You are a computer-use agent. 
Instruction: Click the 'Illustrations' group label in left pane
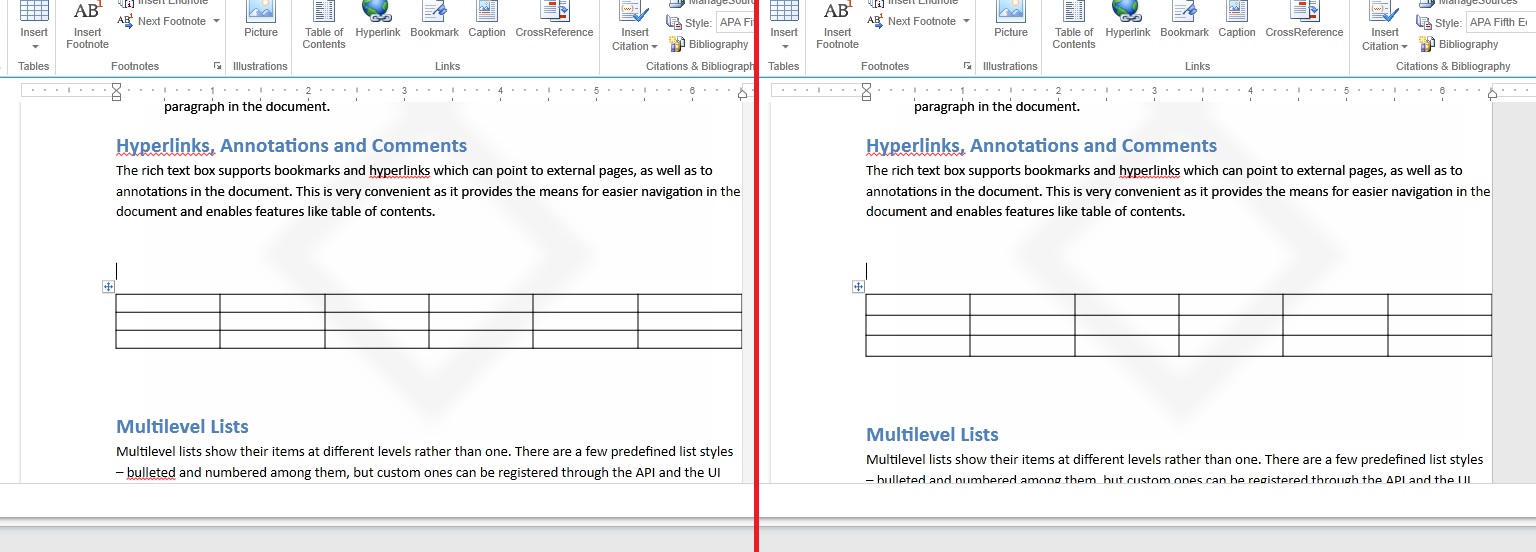[260, 66]
